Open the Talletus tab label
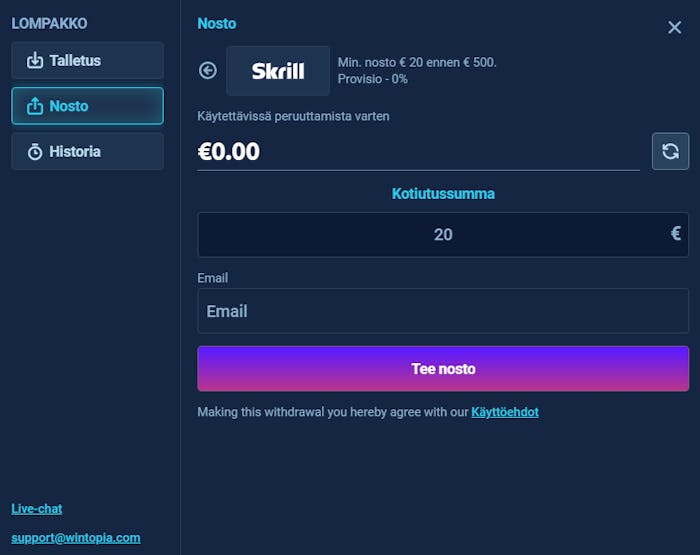The height and width of the screenshot is (555, 700). tap(75, 61)
